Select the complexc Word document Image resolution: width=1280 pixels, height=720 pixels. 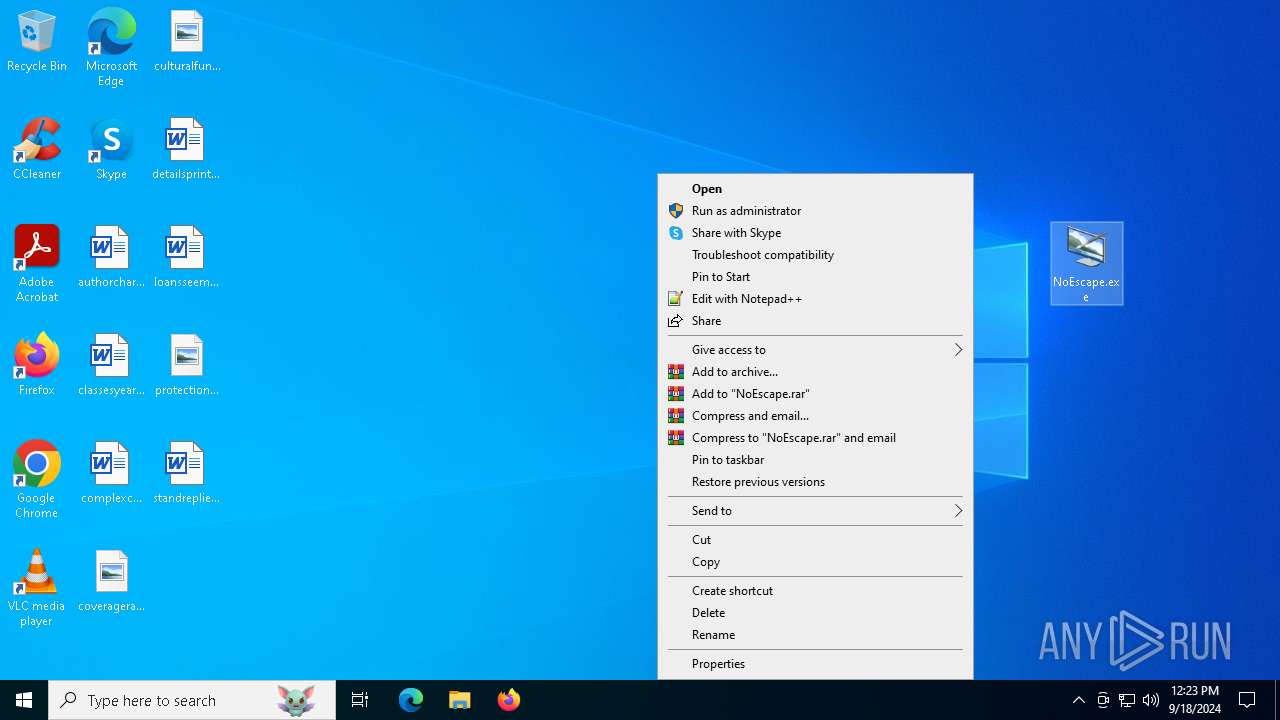click(x=111, y=474)
